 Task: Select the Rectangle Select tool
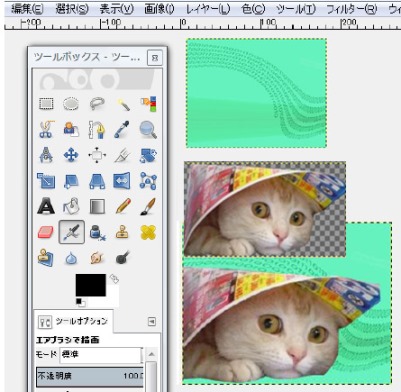46,104
